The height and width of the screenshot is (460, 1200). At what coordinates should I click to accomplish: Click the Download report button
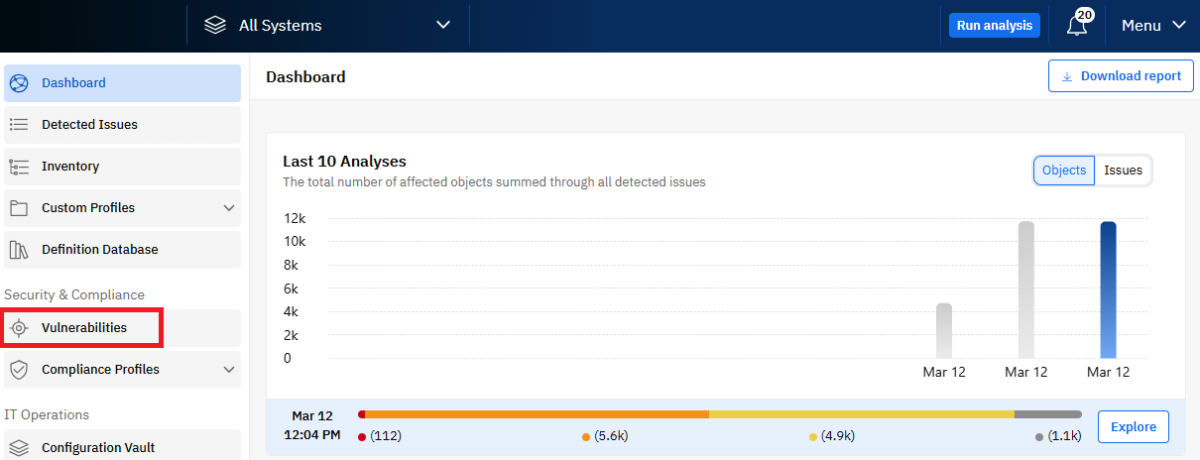pos(1120,76)
